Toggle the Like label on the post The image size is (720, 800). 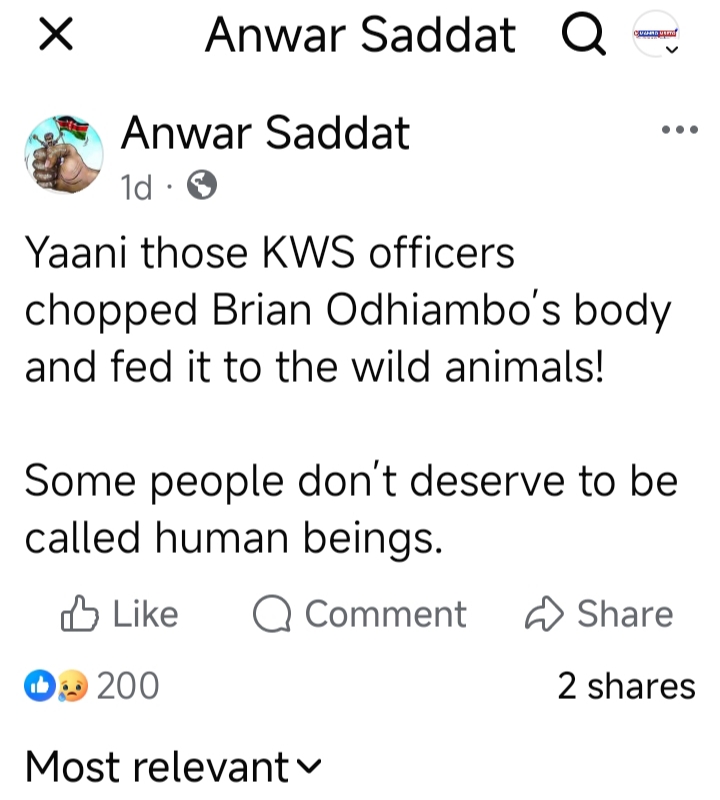pos(145,614)
